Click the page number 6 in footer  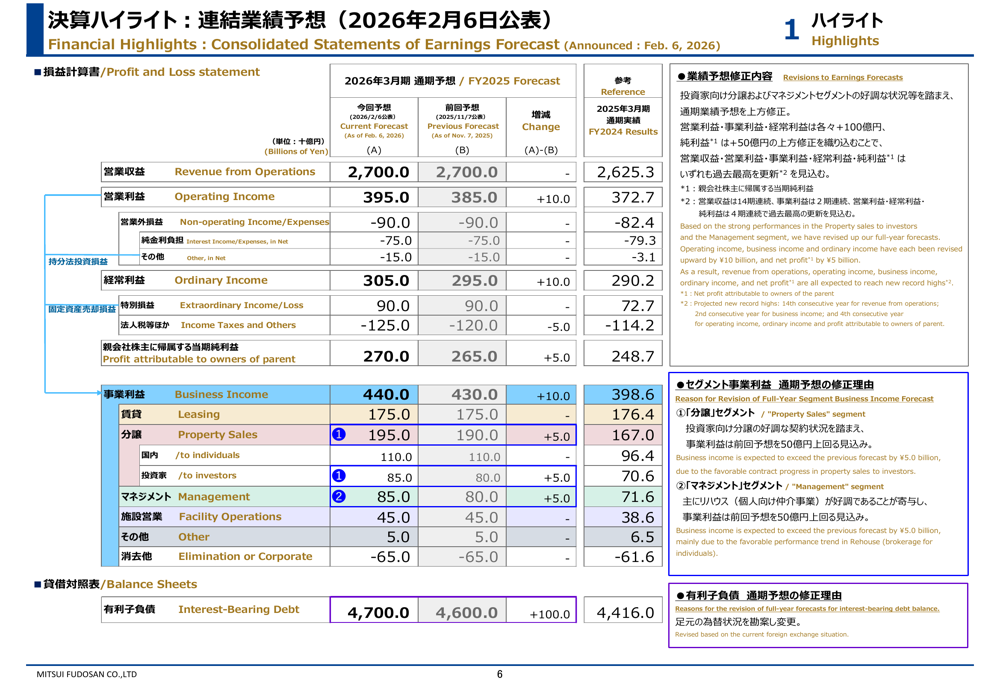coord(499,674)
